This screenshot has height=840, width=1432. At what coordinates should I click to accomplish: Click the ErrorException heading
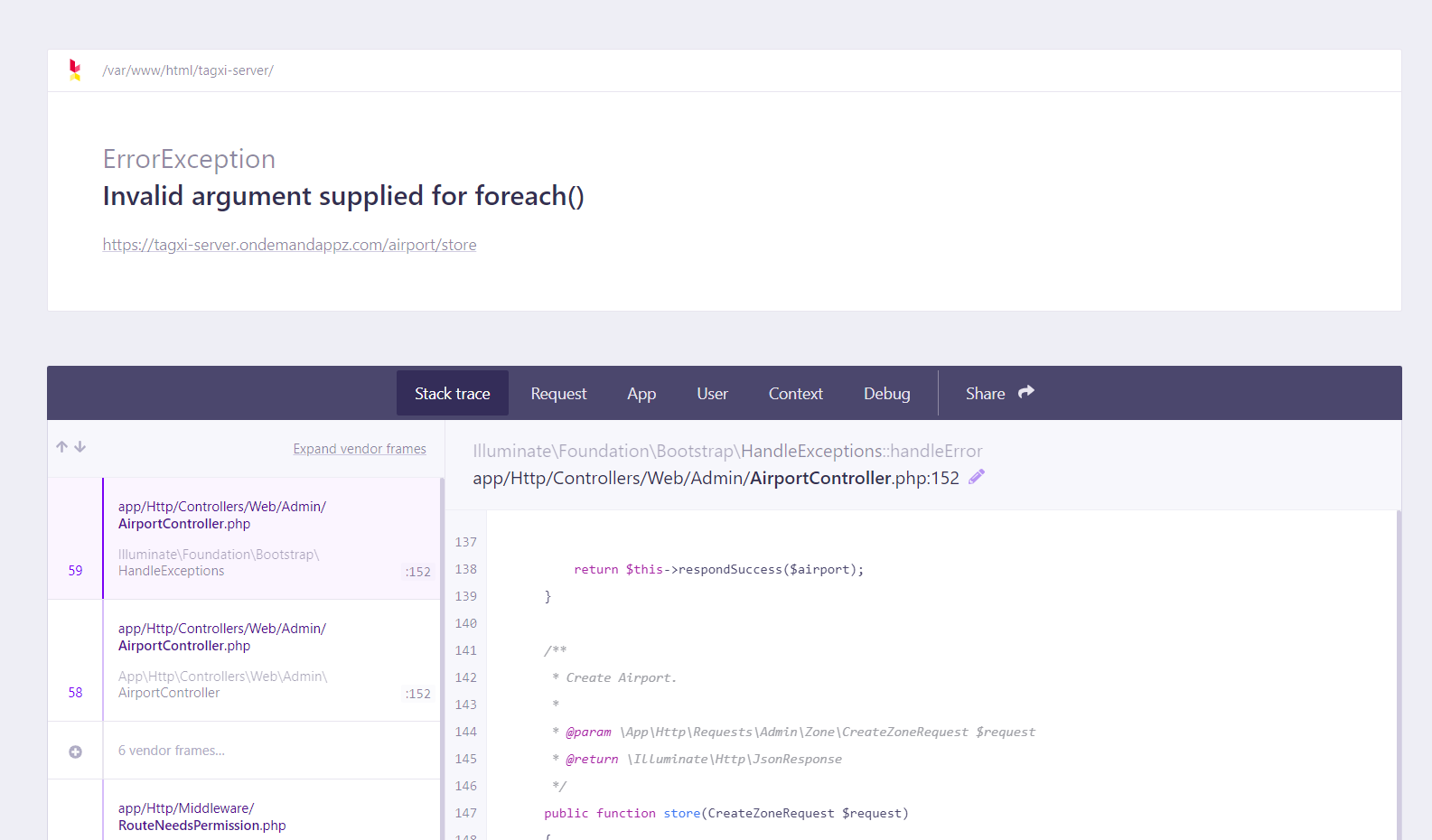[189, 159]
